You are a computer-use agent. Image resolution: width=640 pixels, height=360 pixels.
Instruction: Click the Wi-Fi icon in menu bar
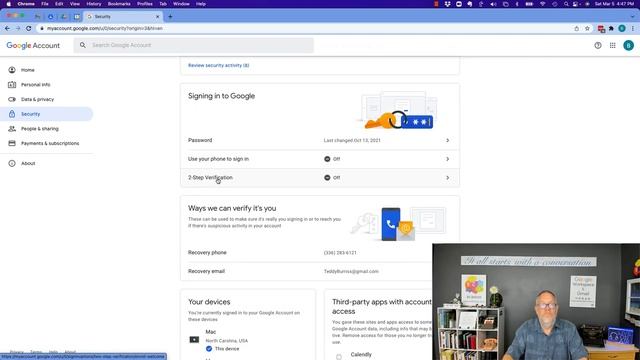(x=542, y=4)
